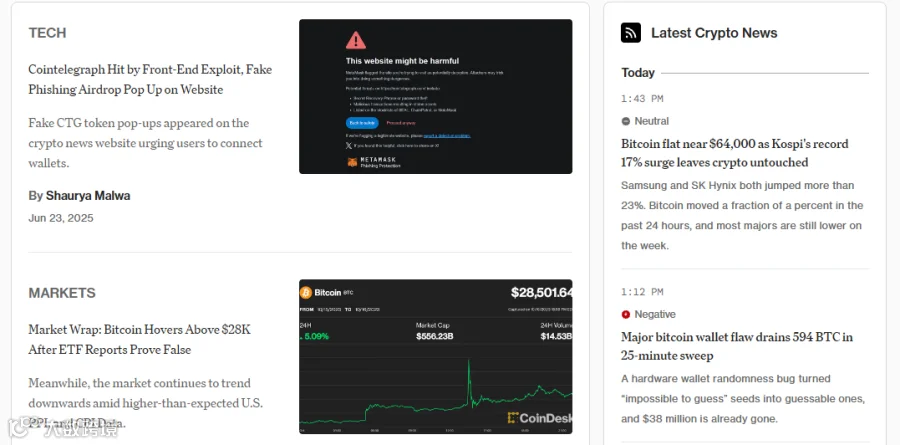Click the Neutral sentiment indicator icon
The width and height of the screenshot is (900, 445).
tap(626, 121)
